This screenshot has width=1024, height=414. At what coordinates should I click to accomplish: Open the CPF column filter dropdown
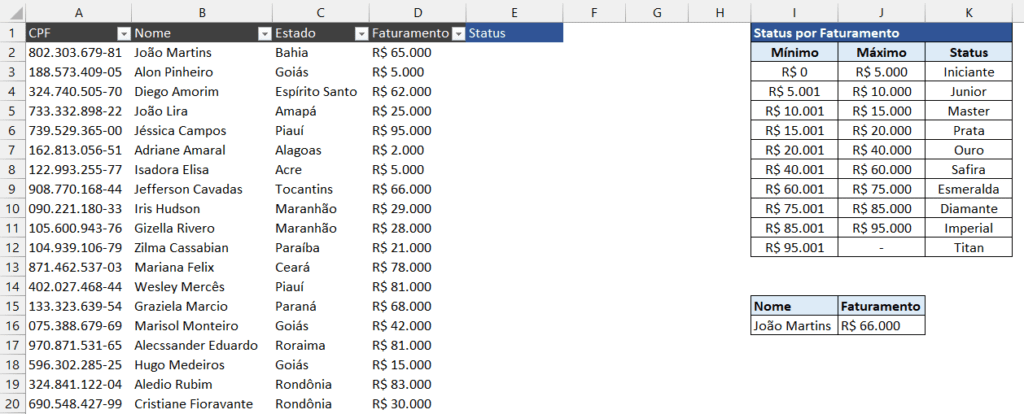point(123,34)
